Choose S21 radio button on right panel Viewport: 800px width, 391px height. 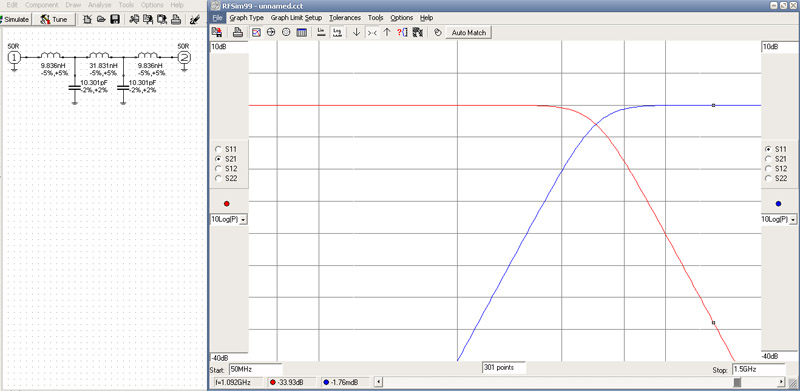click(768, 159)
